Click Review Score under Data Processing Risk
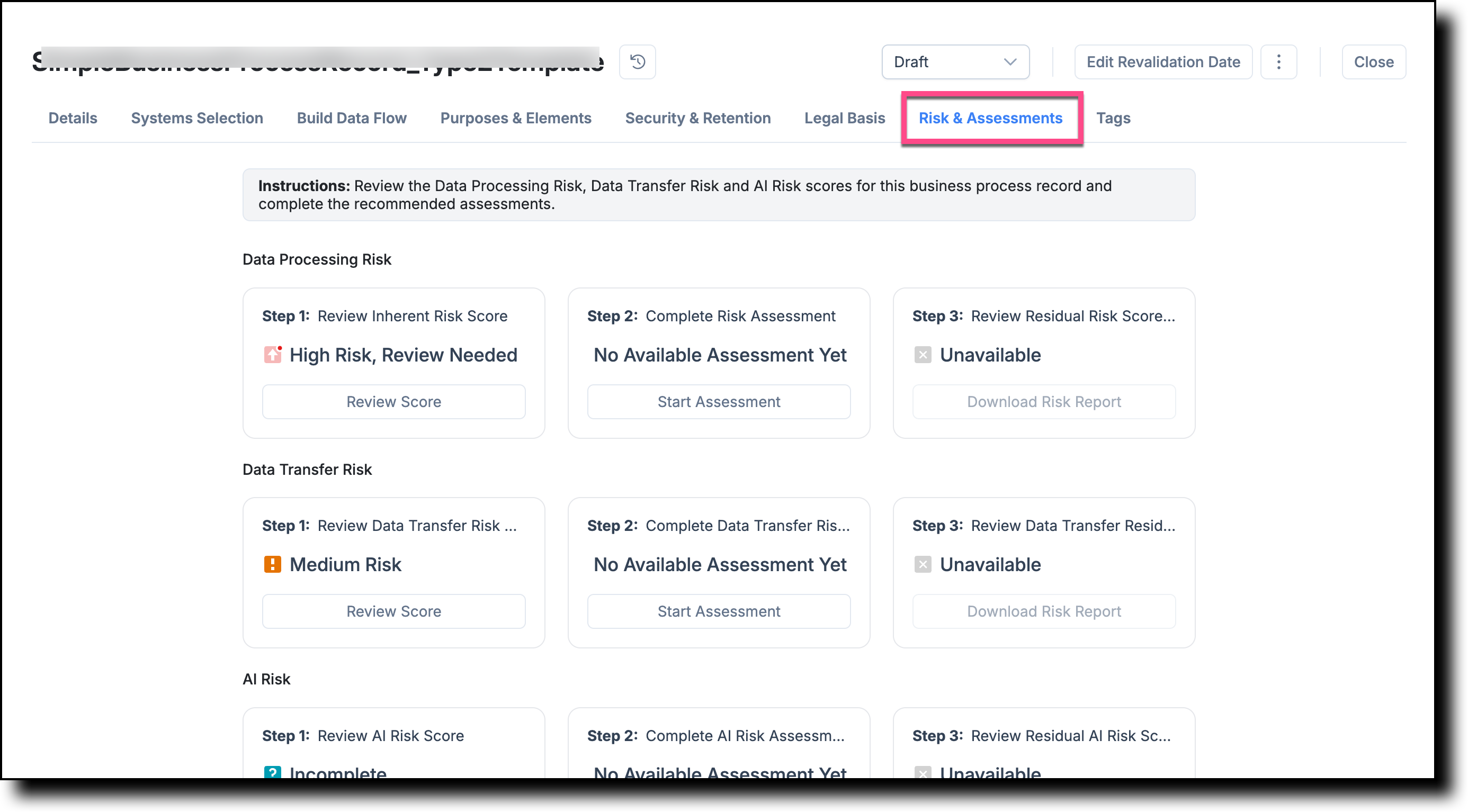Image resolution: width=1468 pixels, height=812 pixels. (394, 401)
